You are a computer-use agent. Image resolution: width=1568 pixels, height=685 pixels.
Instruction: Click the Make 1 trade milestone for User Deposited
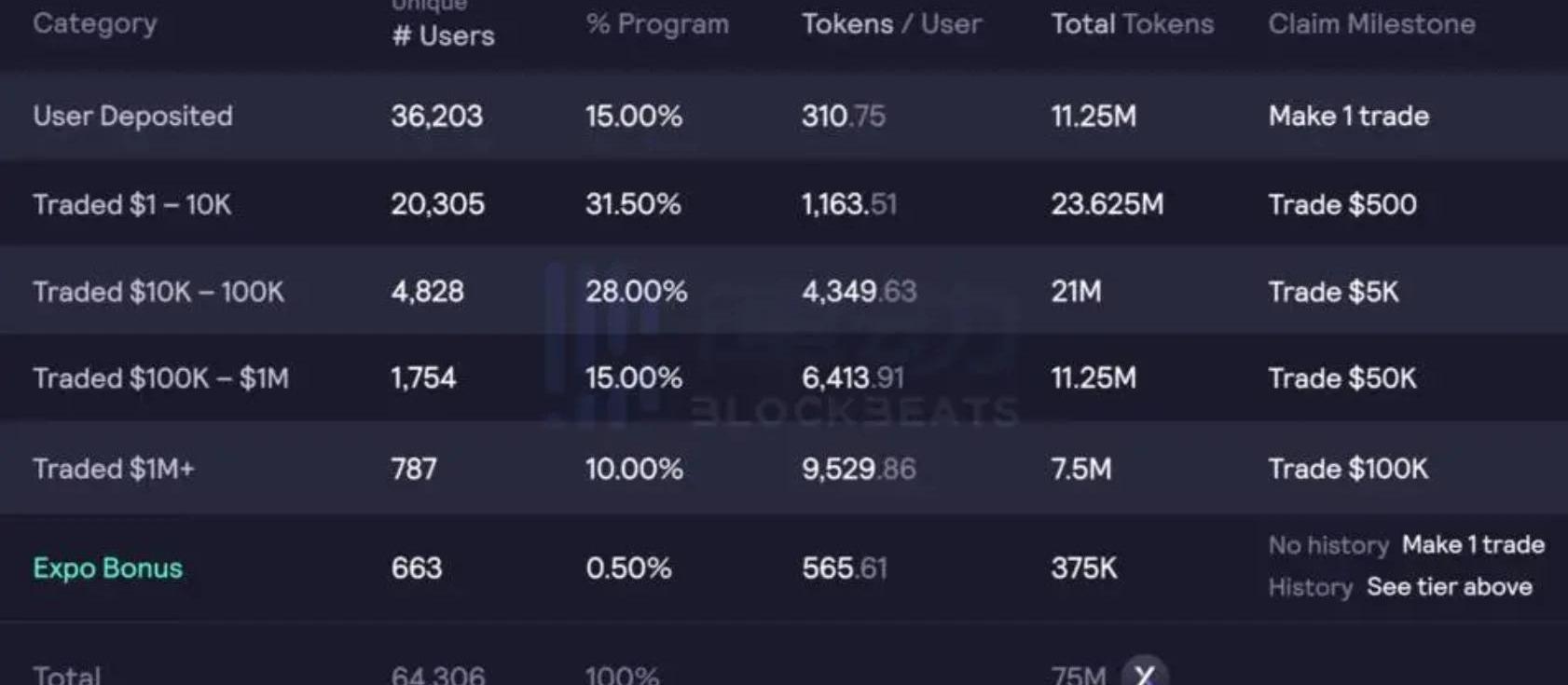pyautogui.click(x=1348, y=116)
